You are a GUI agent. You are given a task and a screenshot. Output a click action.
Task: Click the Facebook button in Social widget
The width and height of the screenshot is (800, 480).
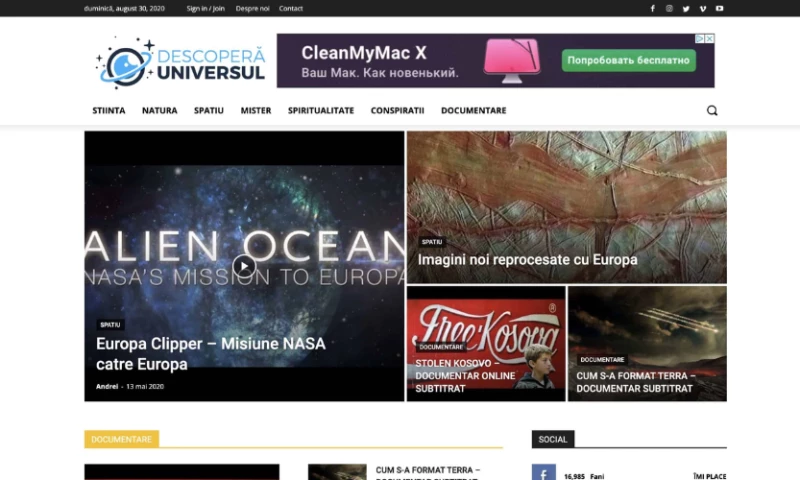point(543,474)
